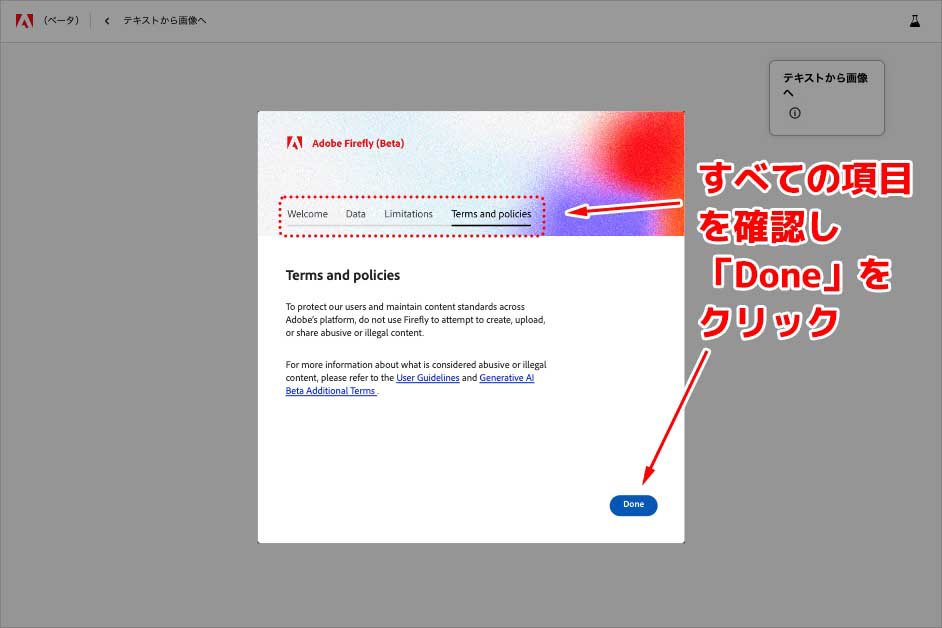Click the Terms and policies tab
The image size is (942, 628).
tap(491, 214)
